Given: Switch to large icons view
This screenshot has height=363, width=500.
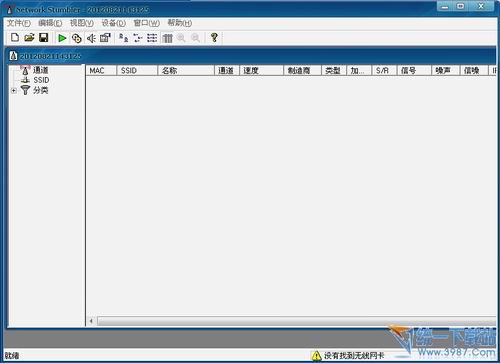Looking at the screenshot, I should pos(124,38).
